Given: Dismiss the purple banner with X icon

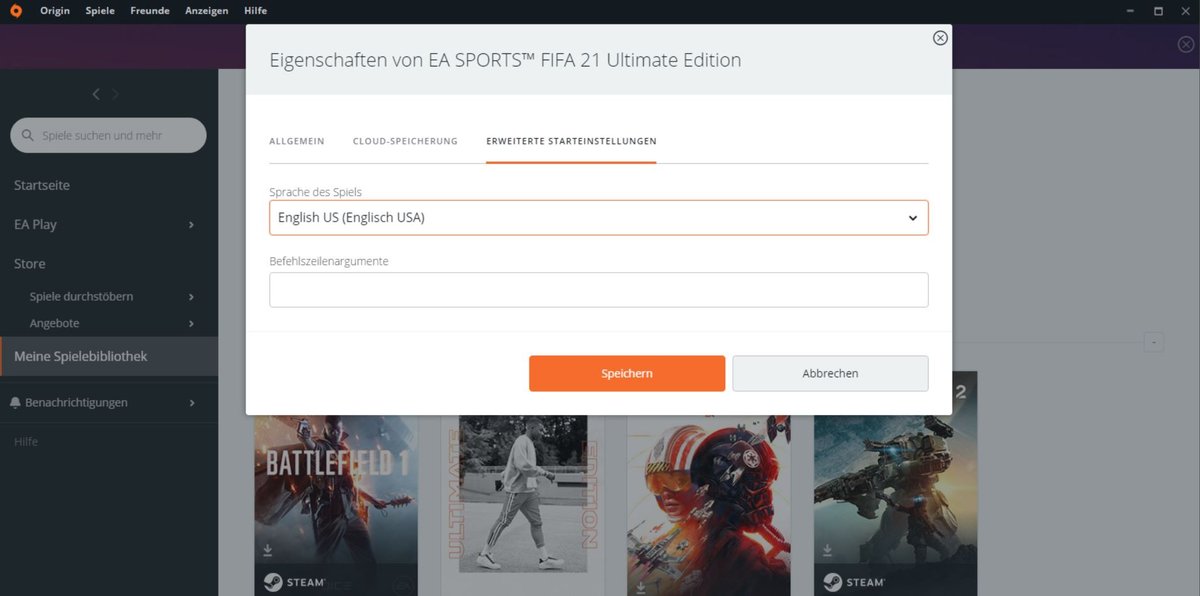Looking at the screenshot, I should coord(1185,44).
